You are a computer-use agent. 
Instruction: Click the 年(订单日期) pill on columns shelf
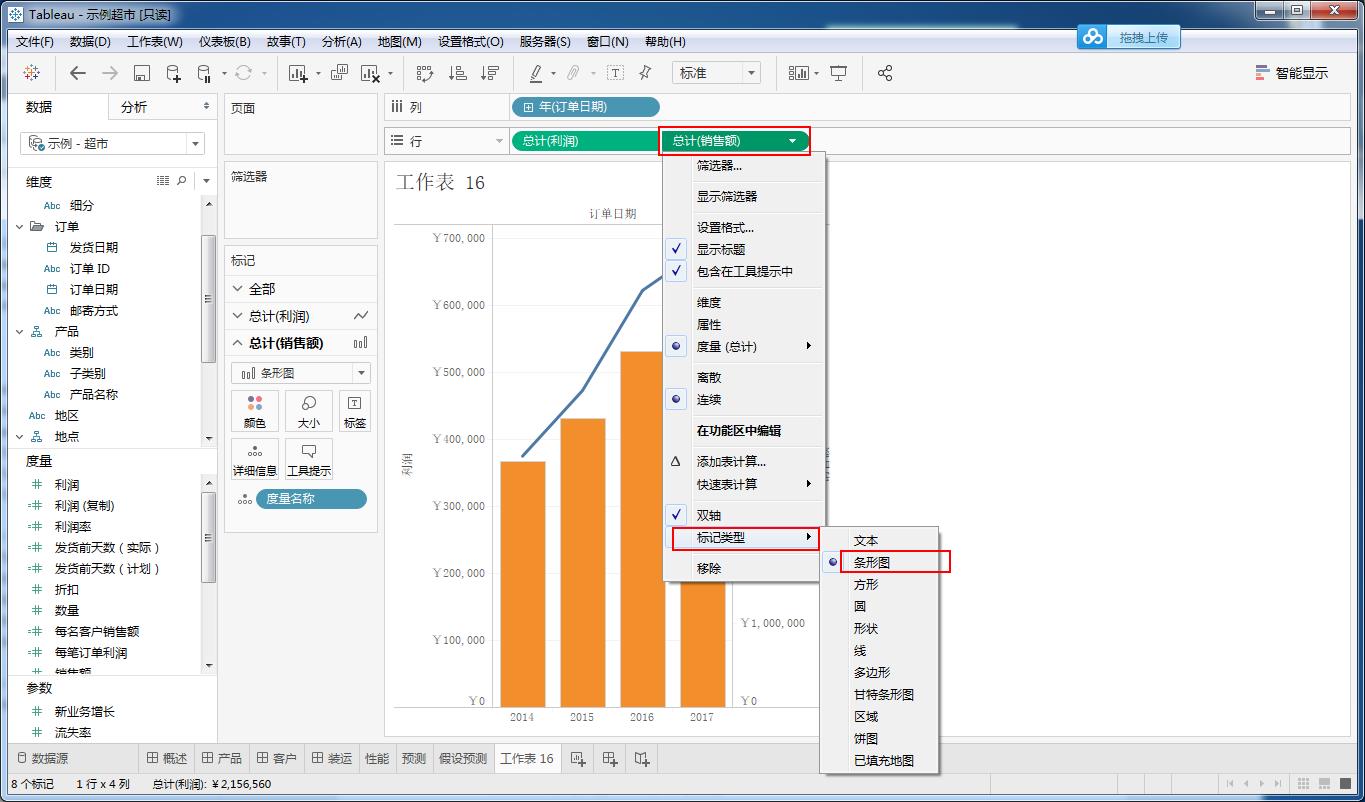[x=585, y=107]
